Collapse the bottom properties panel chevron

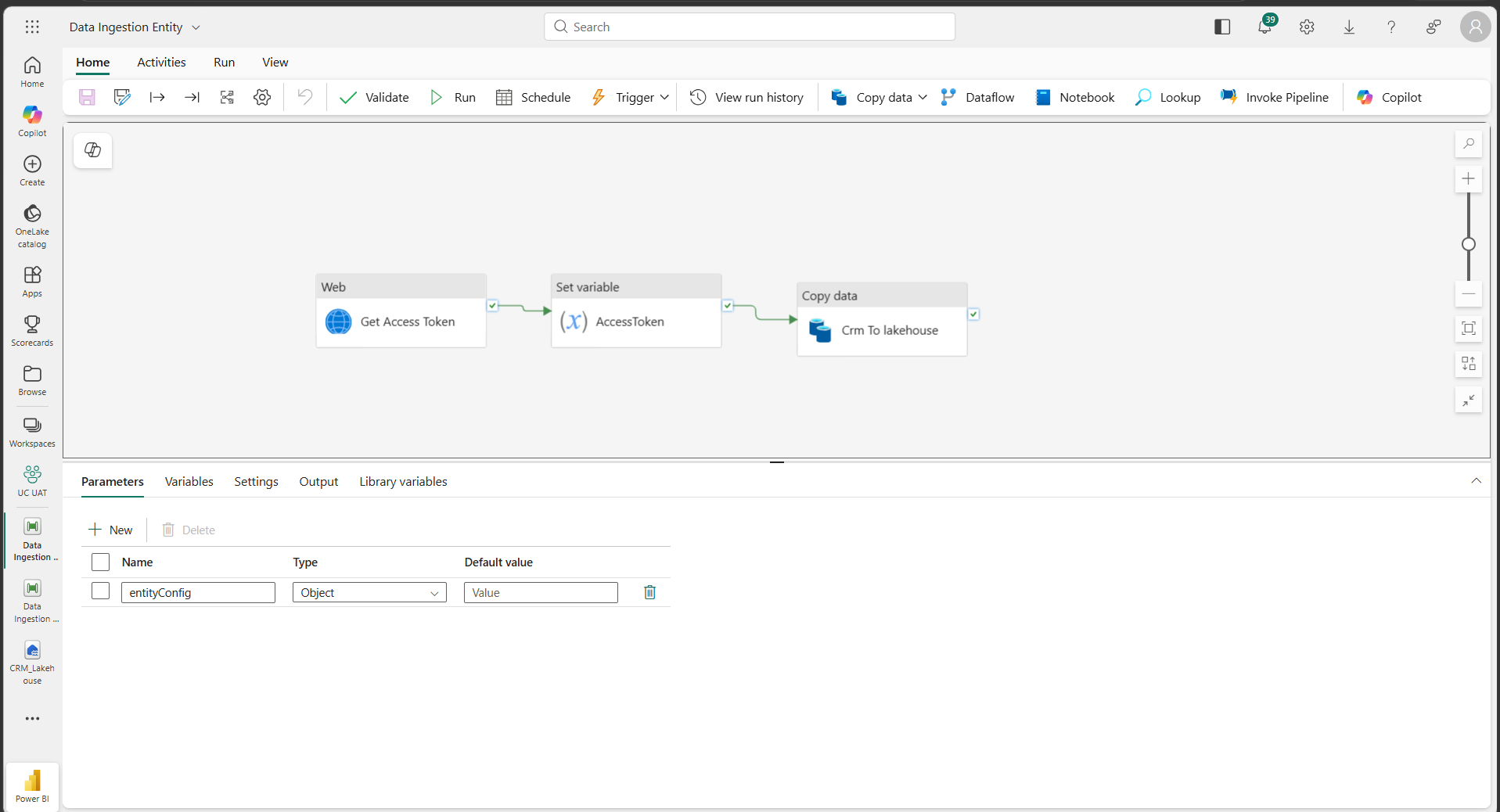1476,480
